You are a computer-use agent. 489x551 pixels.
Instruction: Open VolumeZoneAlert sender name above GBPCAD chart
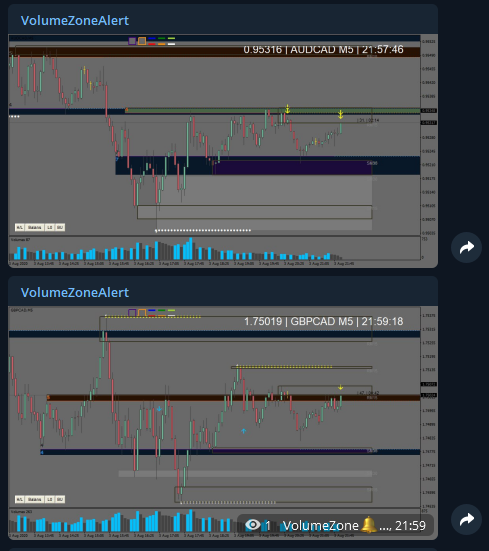(x=75, y=292)
